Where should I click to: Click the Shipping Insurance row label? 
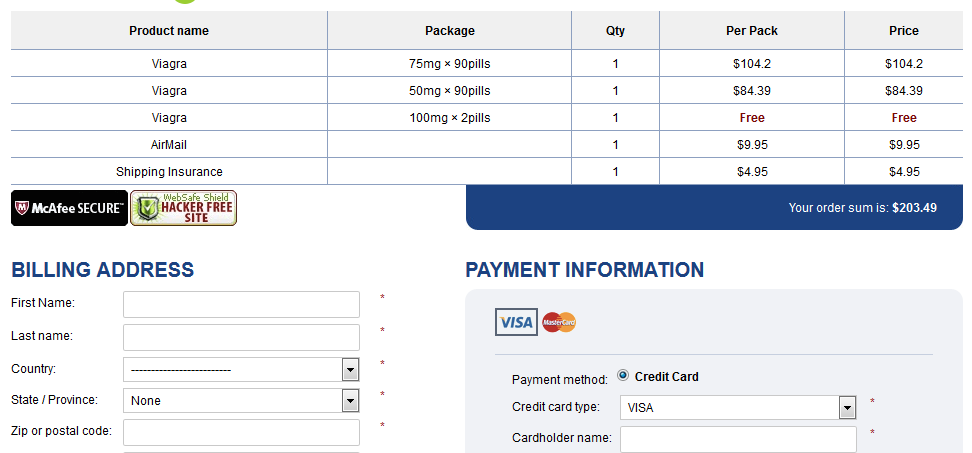[169, 172]
